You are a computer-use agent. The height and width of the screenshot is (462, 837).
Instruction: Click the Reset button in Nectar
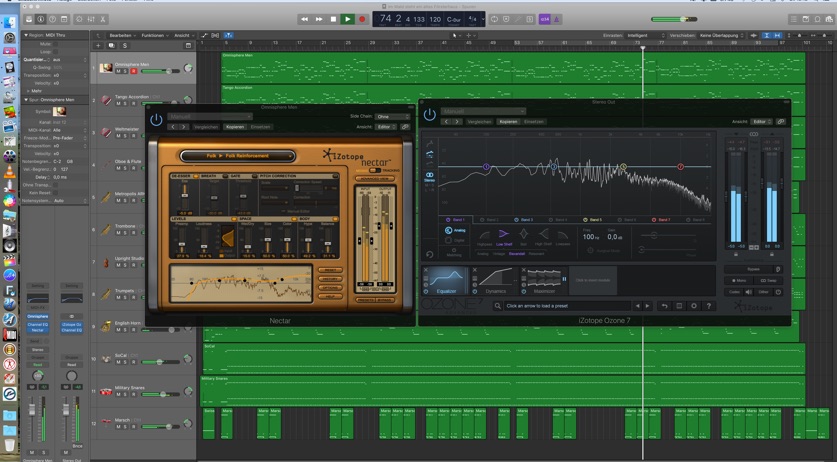[x=330, y=271]
